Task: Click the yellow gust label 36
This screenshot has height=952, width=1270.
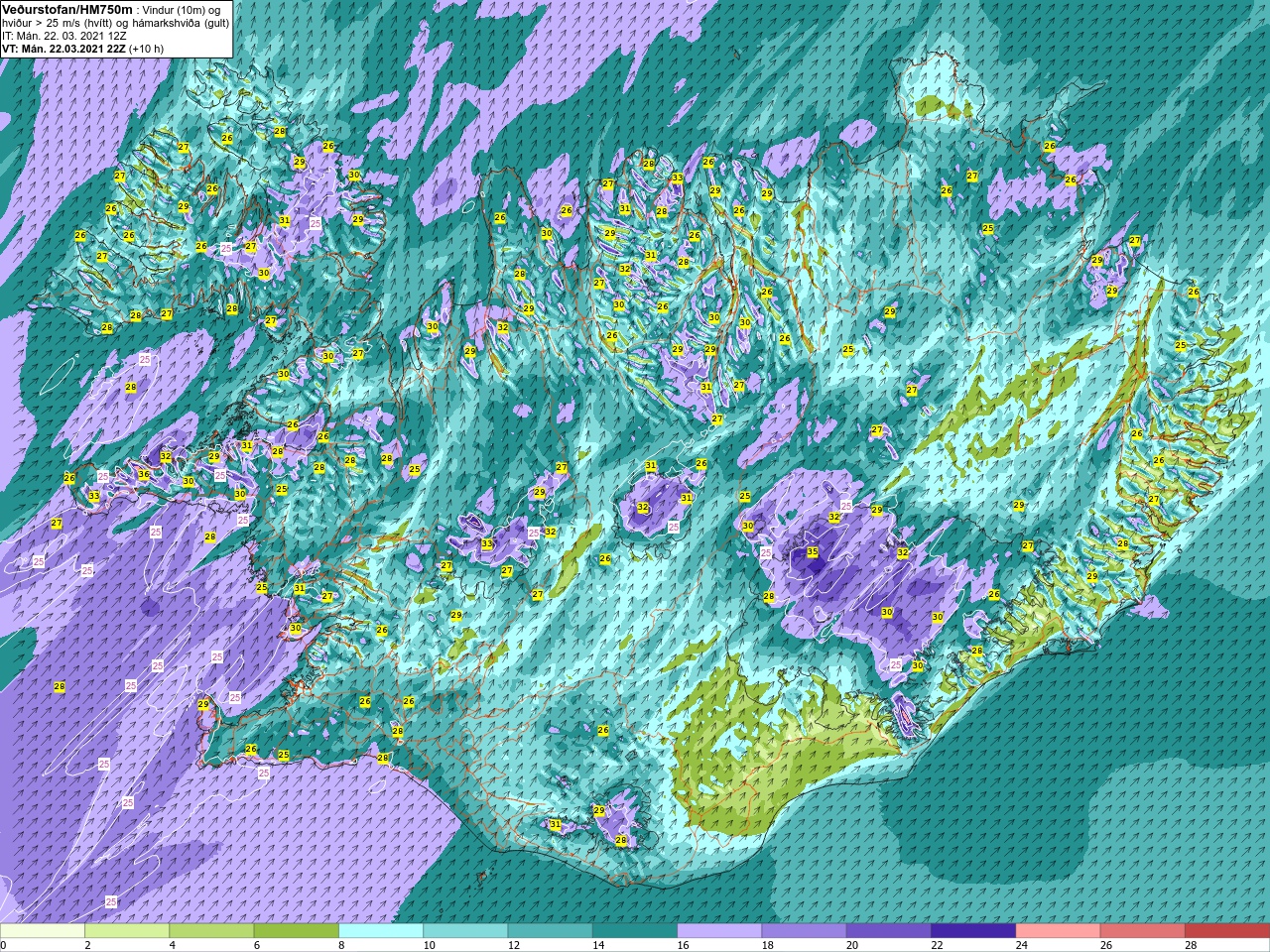Action: pyautogui.click(x=144, y=475)
